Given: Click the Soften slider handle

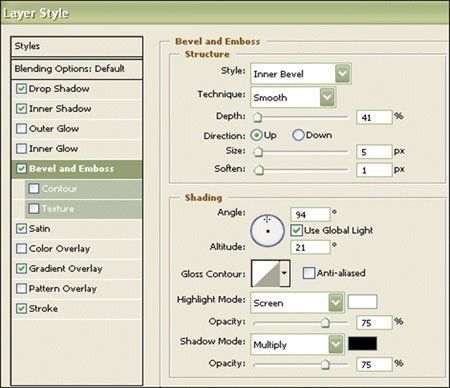Looking at the screenshot, I should click(259, 170).
